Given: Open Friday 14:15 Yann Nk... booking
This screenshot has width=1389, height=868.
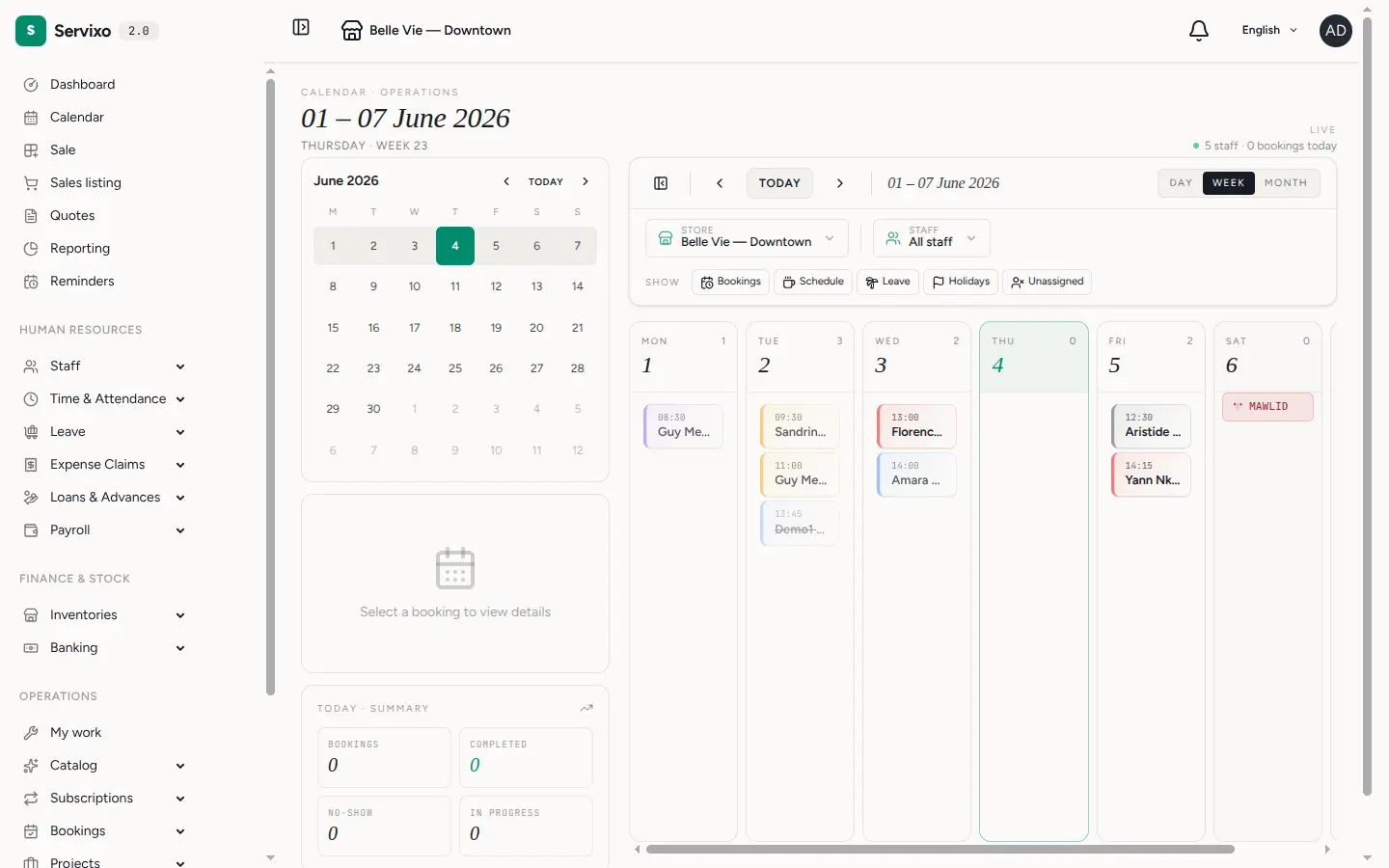Looking at the screenshot, I should (1151, 475).
